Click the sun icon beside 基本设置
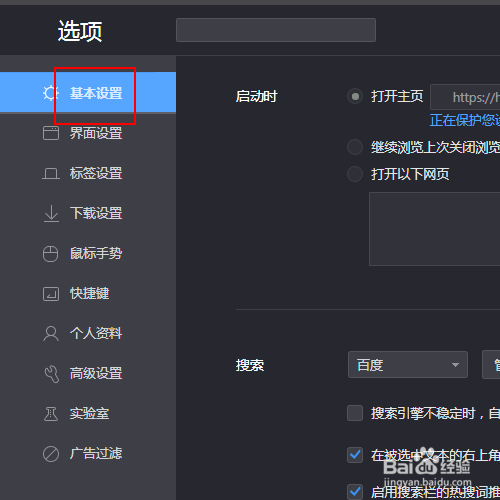Image resolution: width=500 pixels, height=500 pixels. pos(51,93)
